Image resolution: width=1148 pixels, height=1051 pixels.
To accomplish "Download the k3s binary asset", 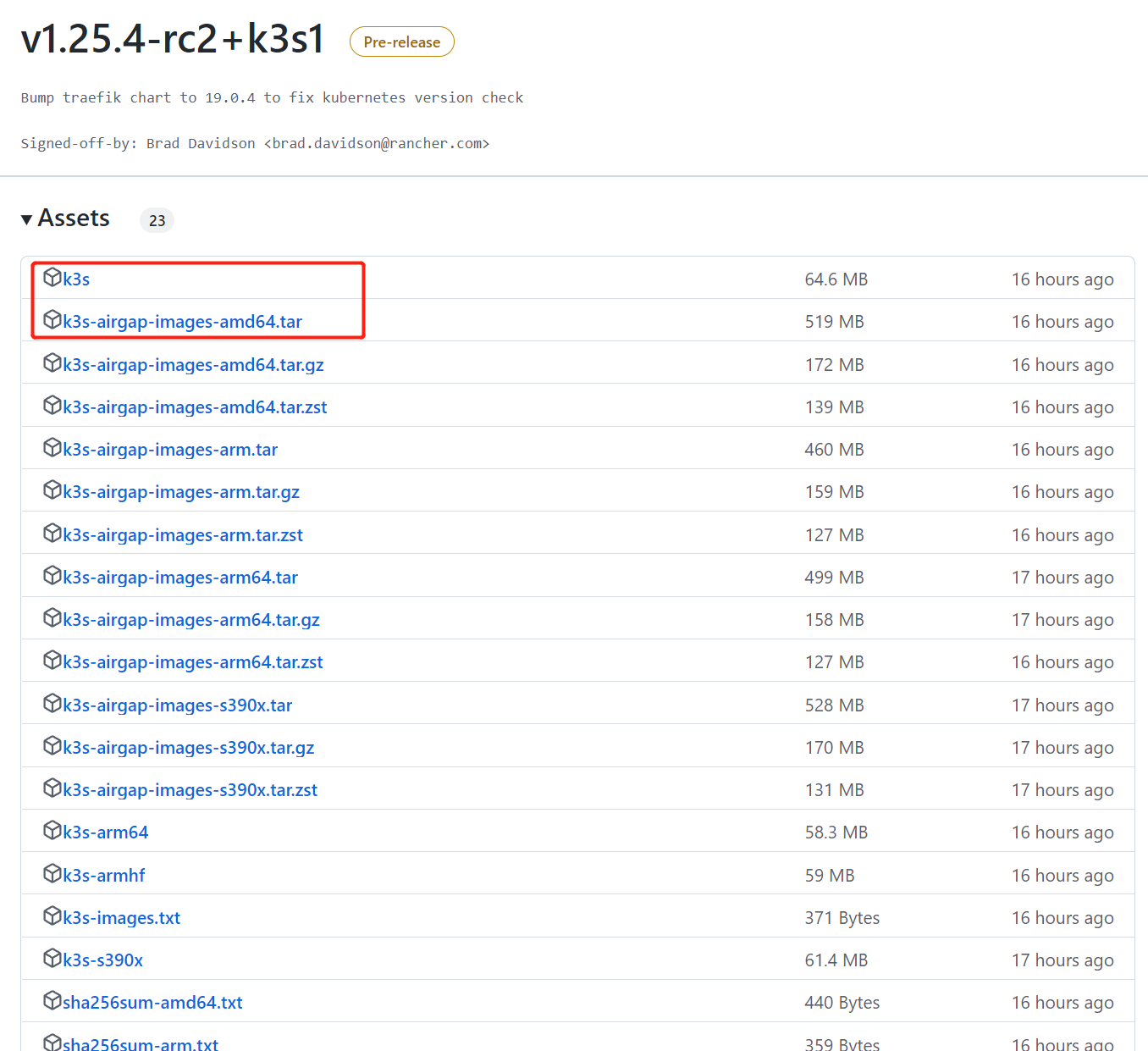I will point(76,279).
